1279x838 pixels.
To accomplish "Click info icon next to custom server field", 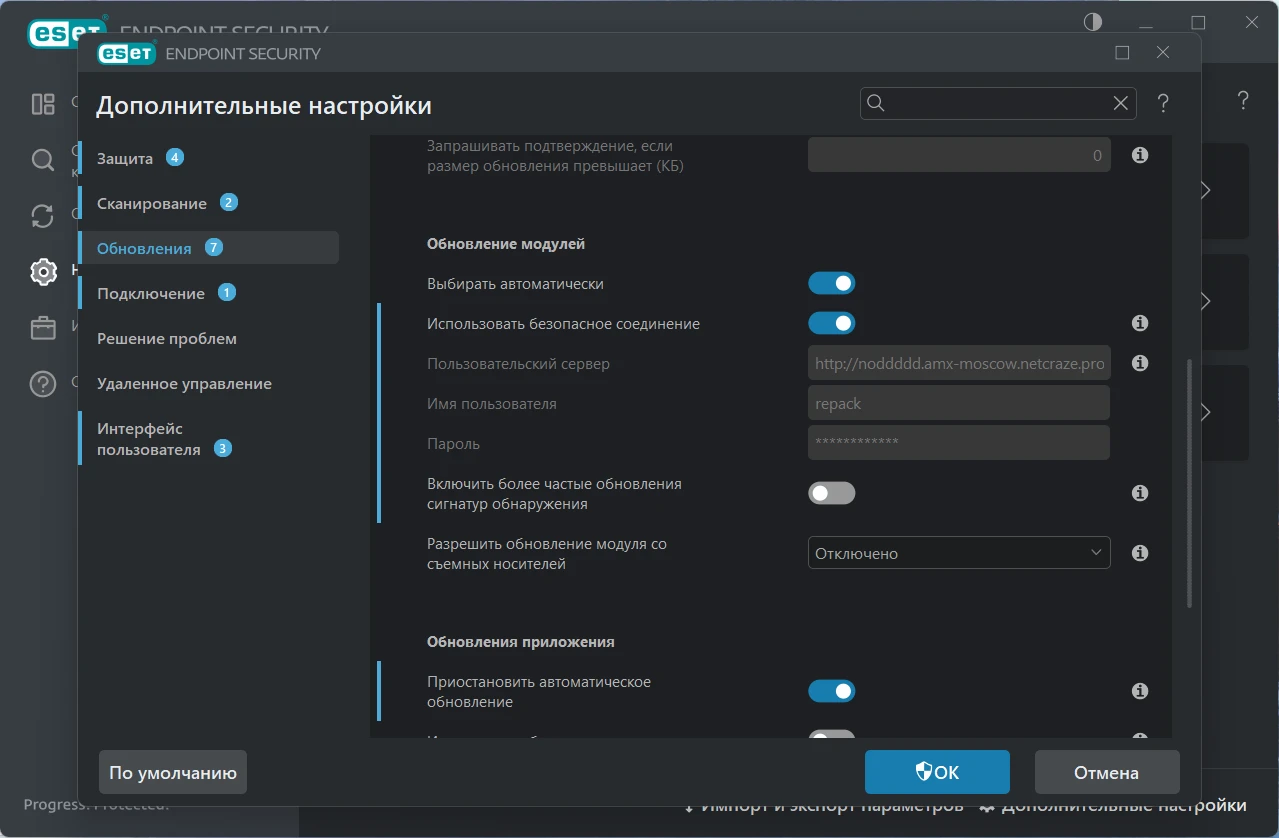I will (1139, 363).
